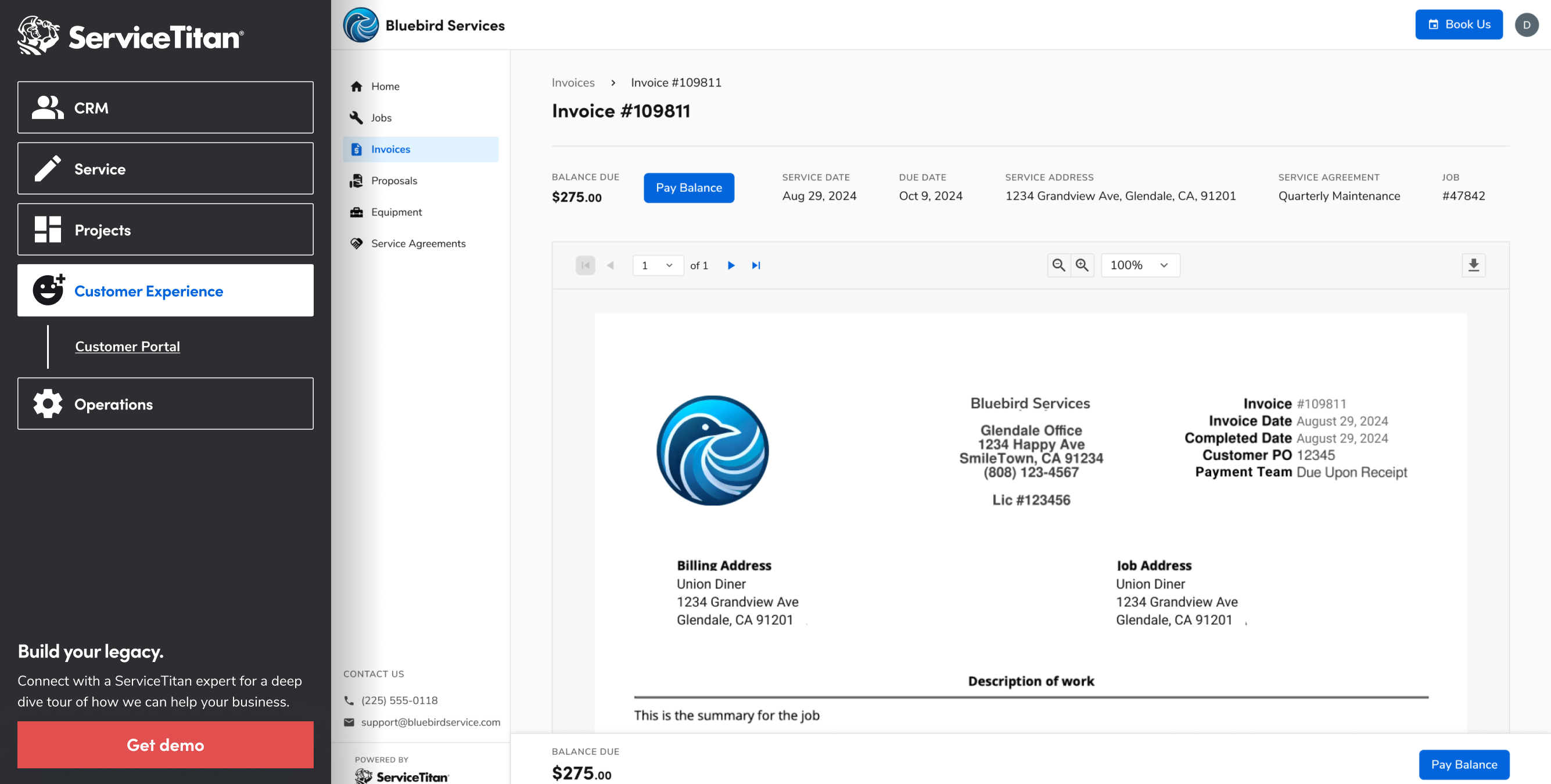Click the Invoices breadcrumb link
1551x784 pixels.
click(573, 82)
